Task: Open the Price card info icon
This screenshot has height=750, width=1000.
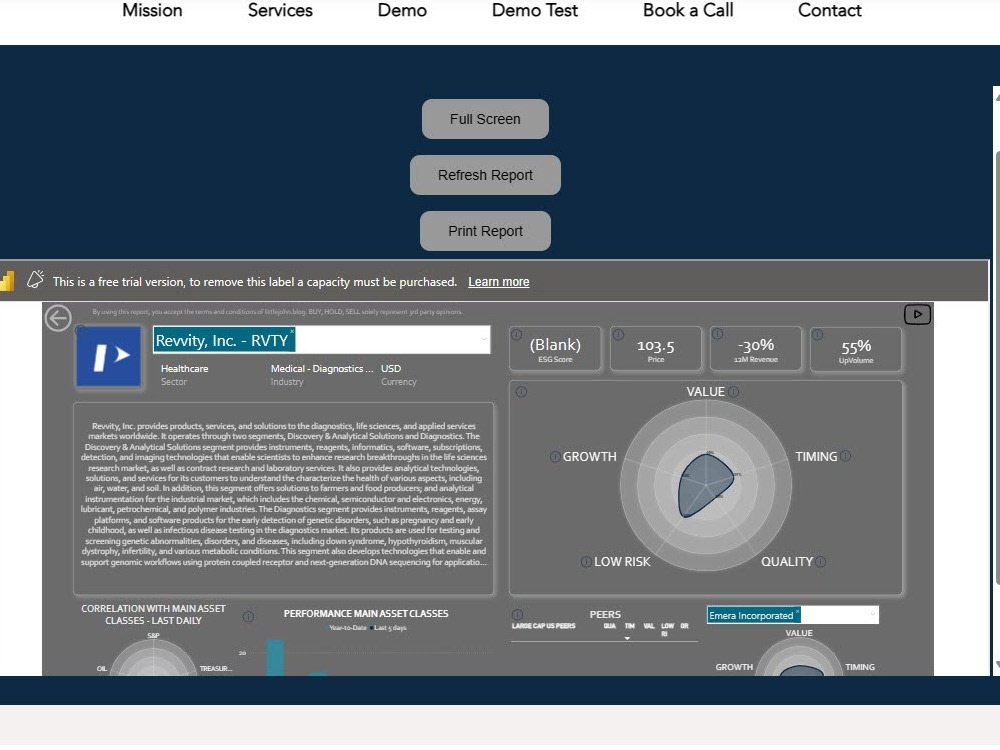Action: (617, 334)
